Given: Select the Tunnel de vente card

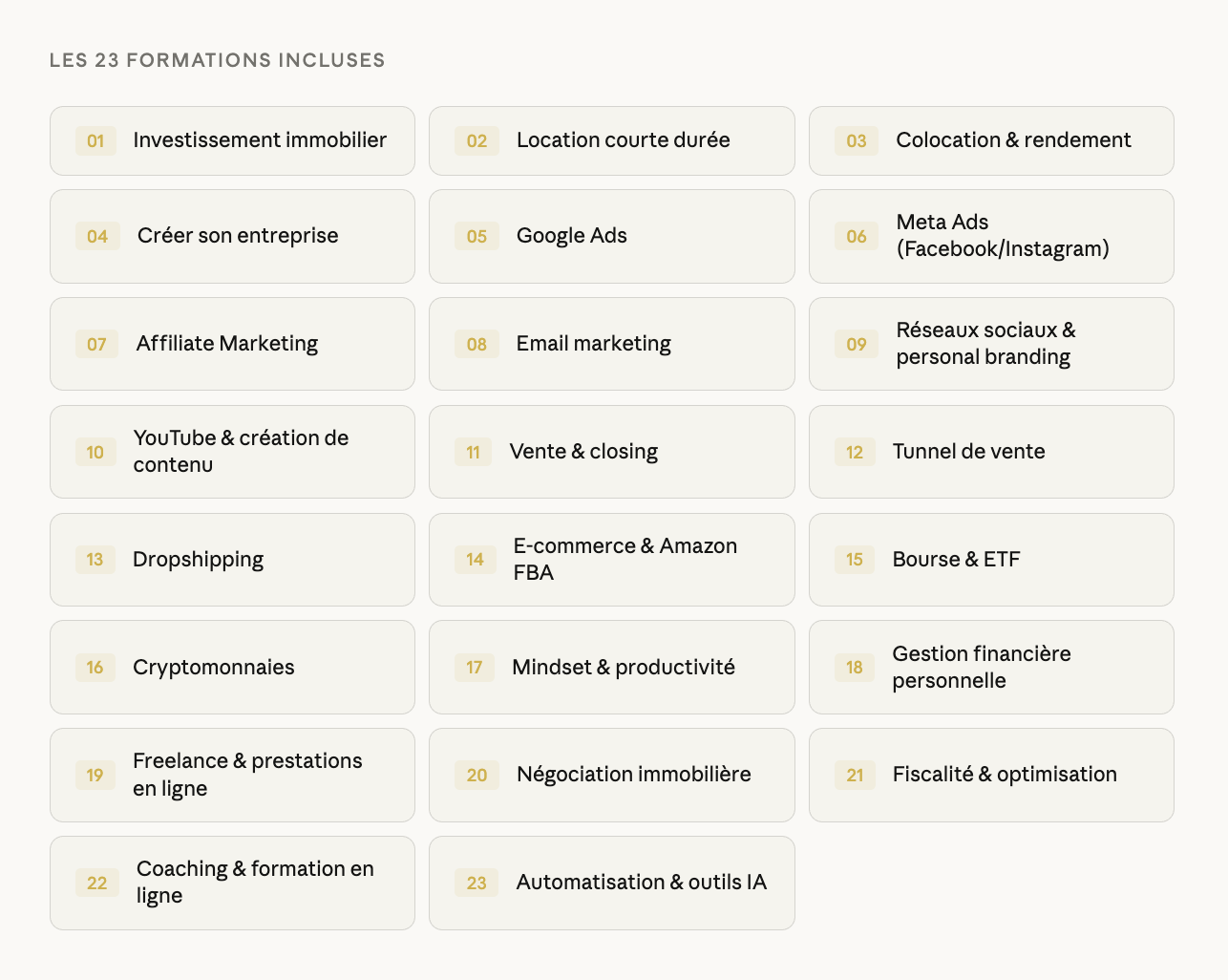Looking at the screenshot, I should 990,452.
